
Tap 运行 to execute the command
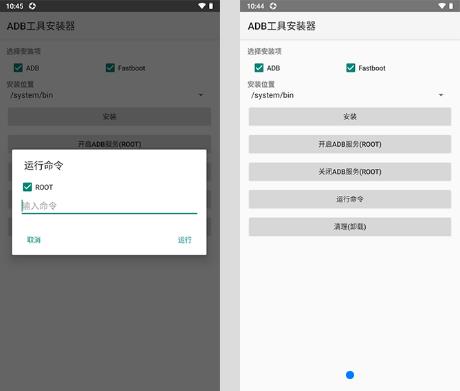(x=185, y=240)
